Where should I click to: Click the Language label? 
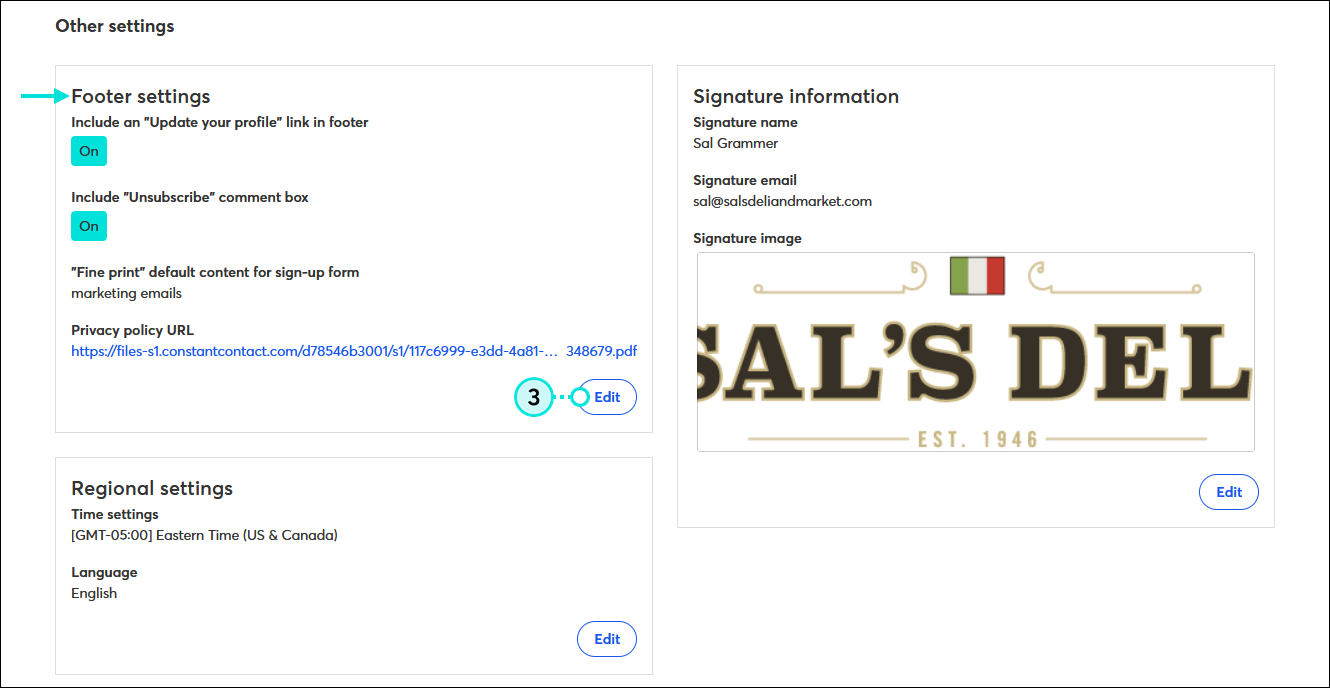click(x=104, y=572)
